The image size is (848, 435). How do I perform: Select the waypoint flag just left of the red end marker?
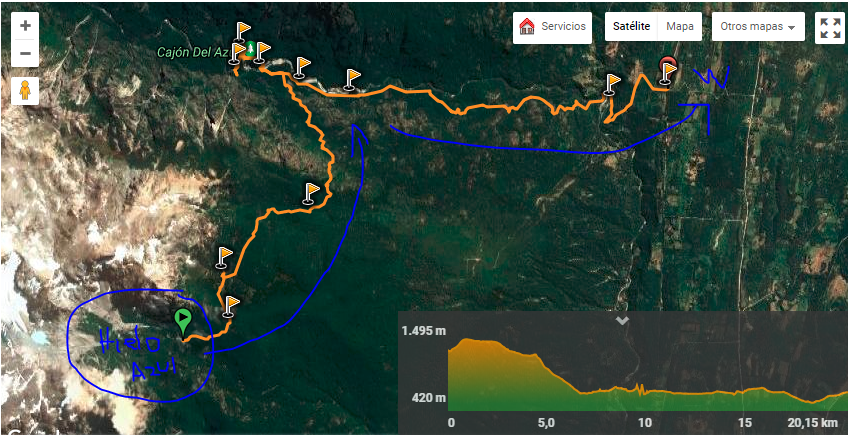point(612,84)
